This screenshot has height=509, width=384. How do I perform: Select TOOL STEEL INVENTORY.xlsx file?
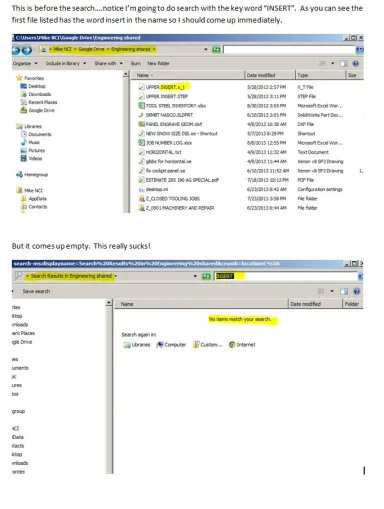click(x=172, y=106)
